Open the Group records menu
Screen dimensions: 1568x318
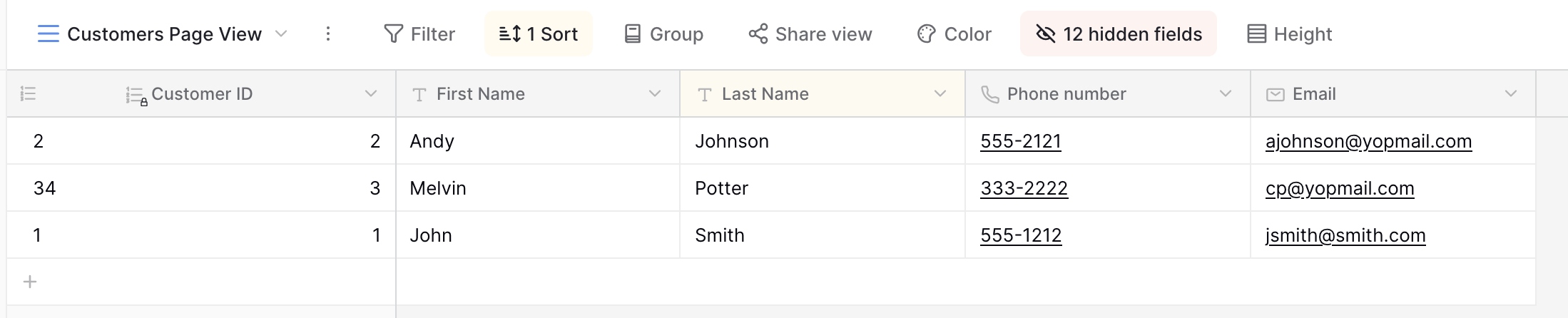(x=663, y=34)
